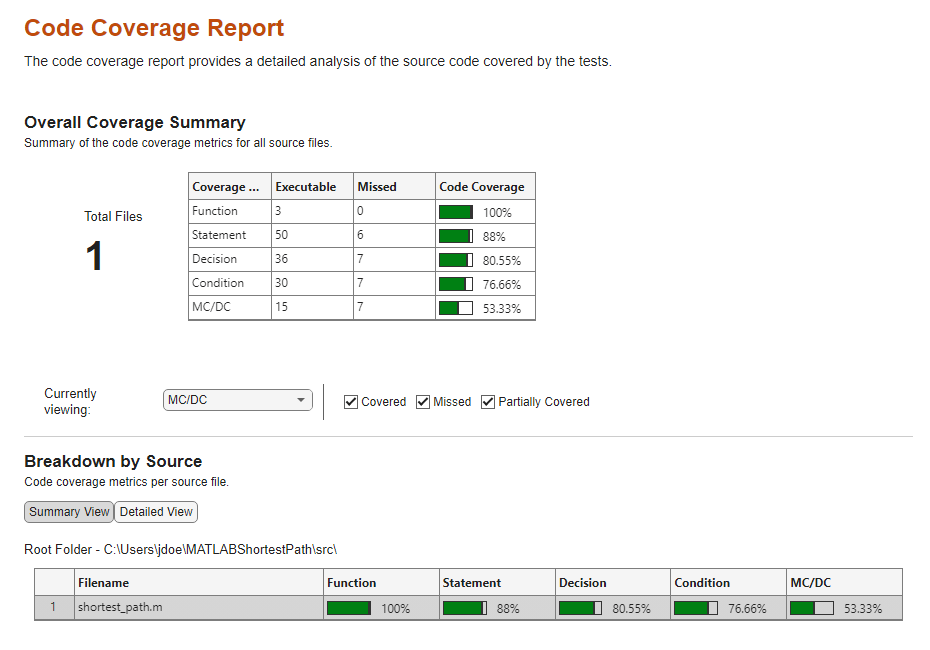Click the Filename column header
Screen dimensions: 930x650
point(199,582)
